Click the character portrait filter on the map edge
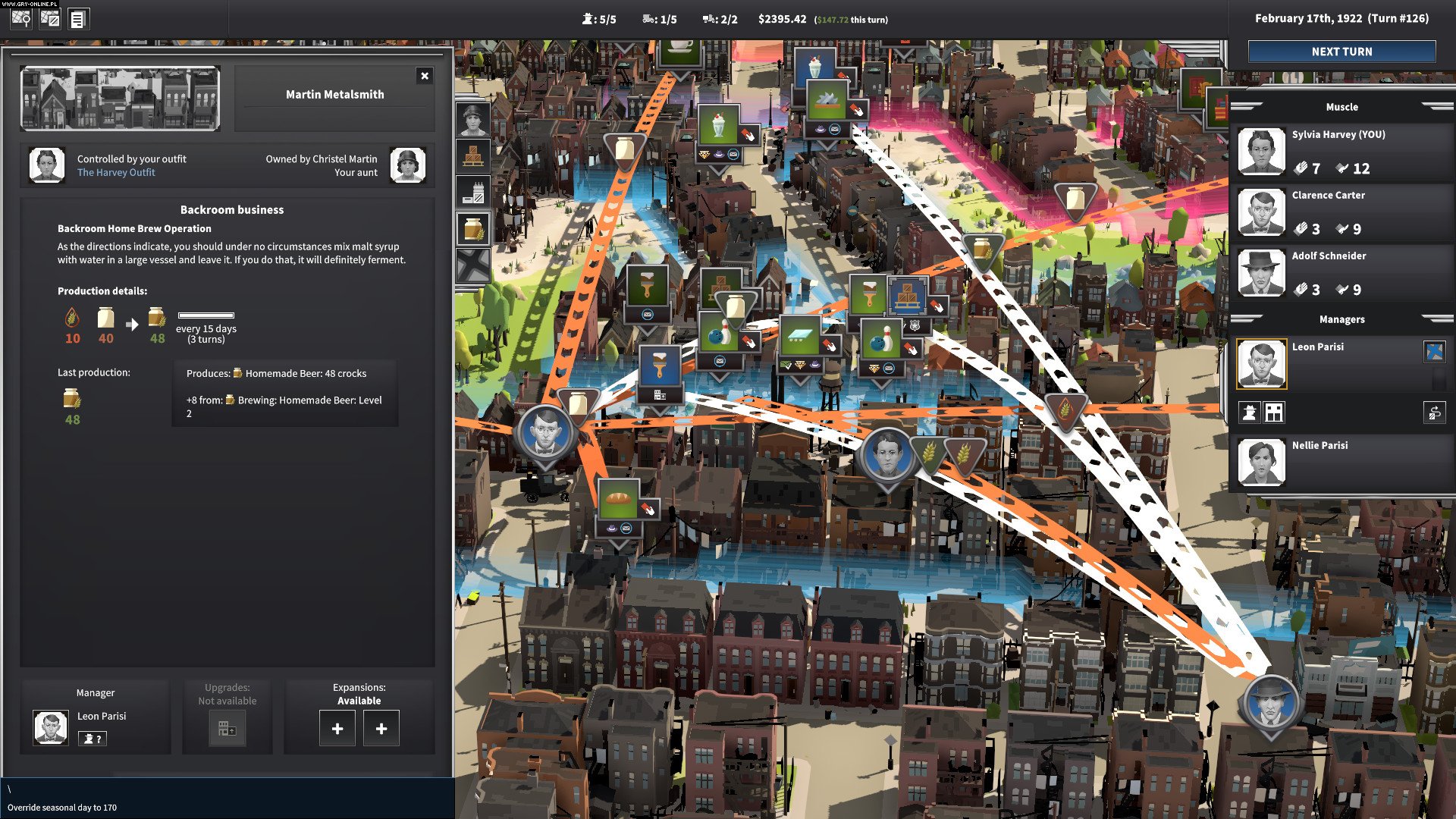 [x=473, y=118]
